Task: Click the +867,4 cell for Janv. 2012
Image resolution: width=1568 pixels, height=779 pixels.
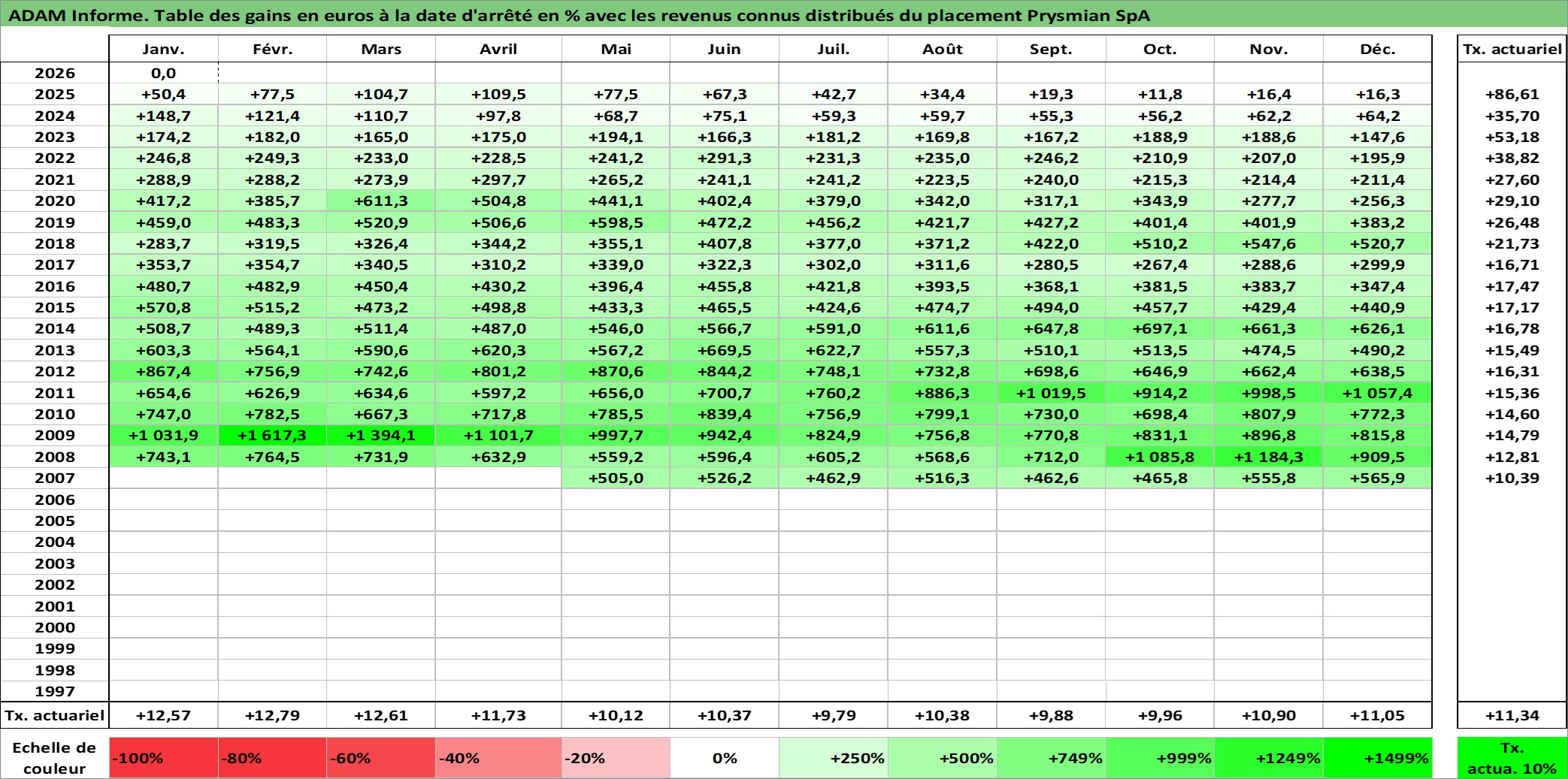Action: (x=164, y=371)
